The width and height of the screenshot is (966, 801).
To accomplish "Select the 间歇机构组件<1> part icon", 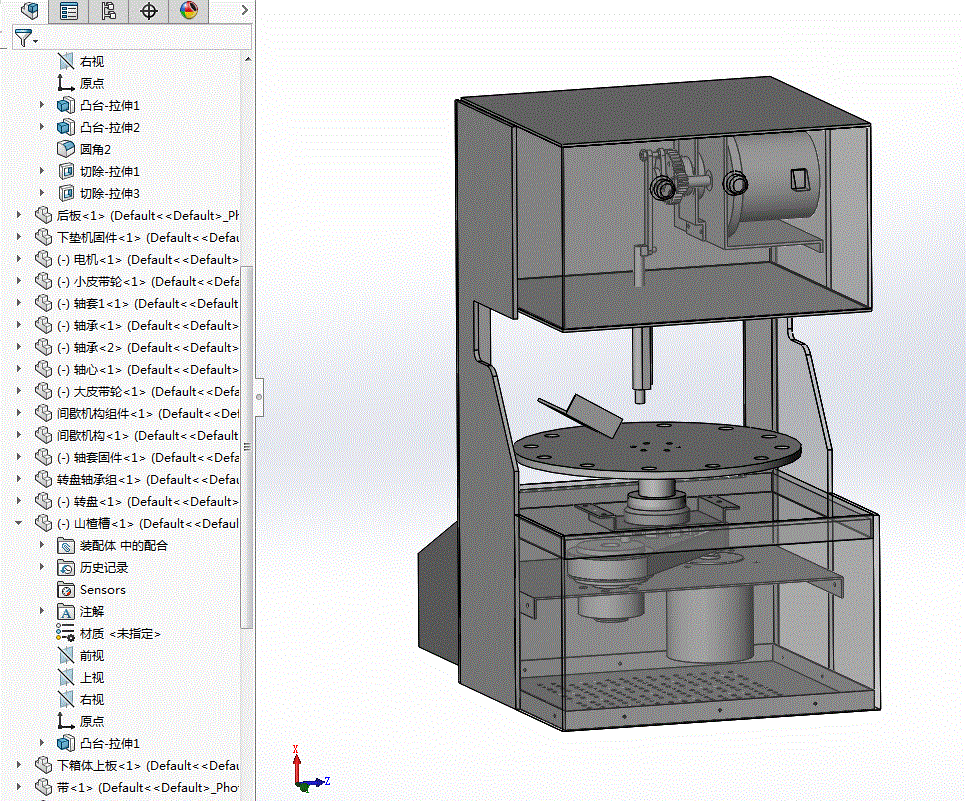I will [43, 413].
